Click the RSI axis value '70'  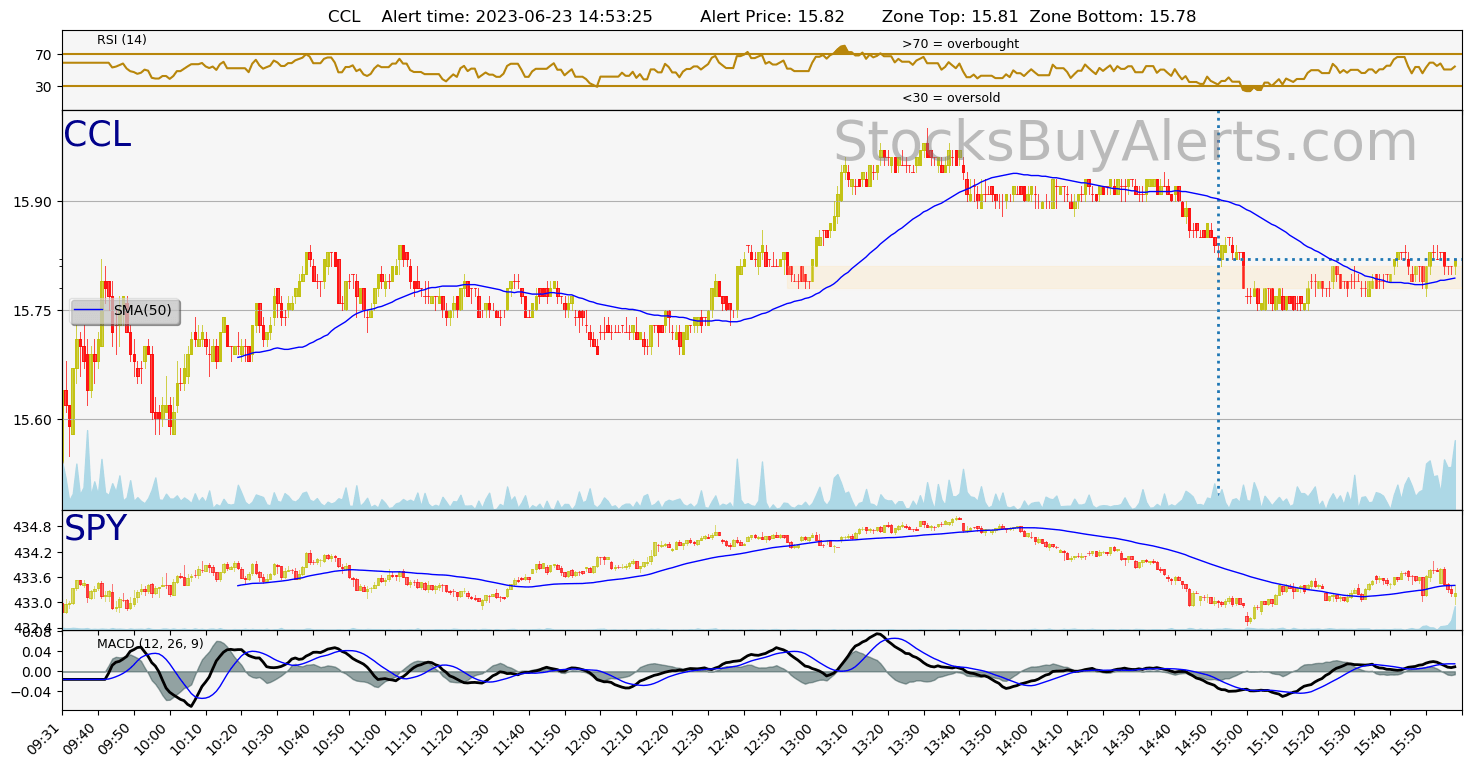[x=43, y=54]
